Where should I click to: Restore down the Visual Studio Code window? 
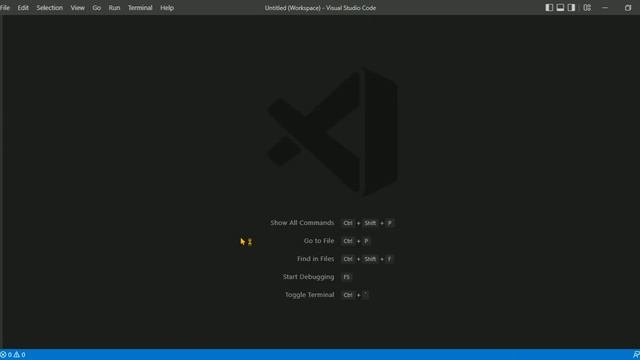(628, 8)
